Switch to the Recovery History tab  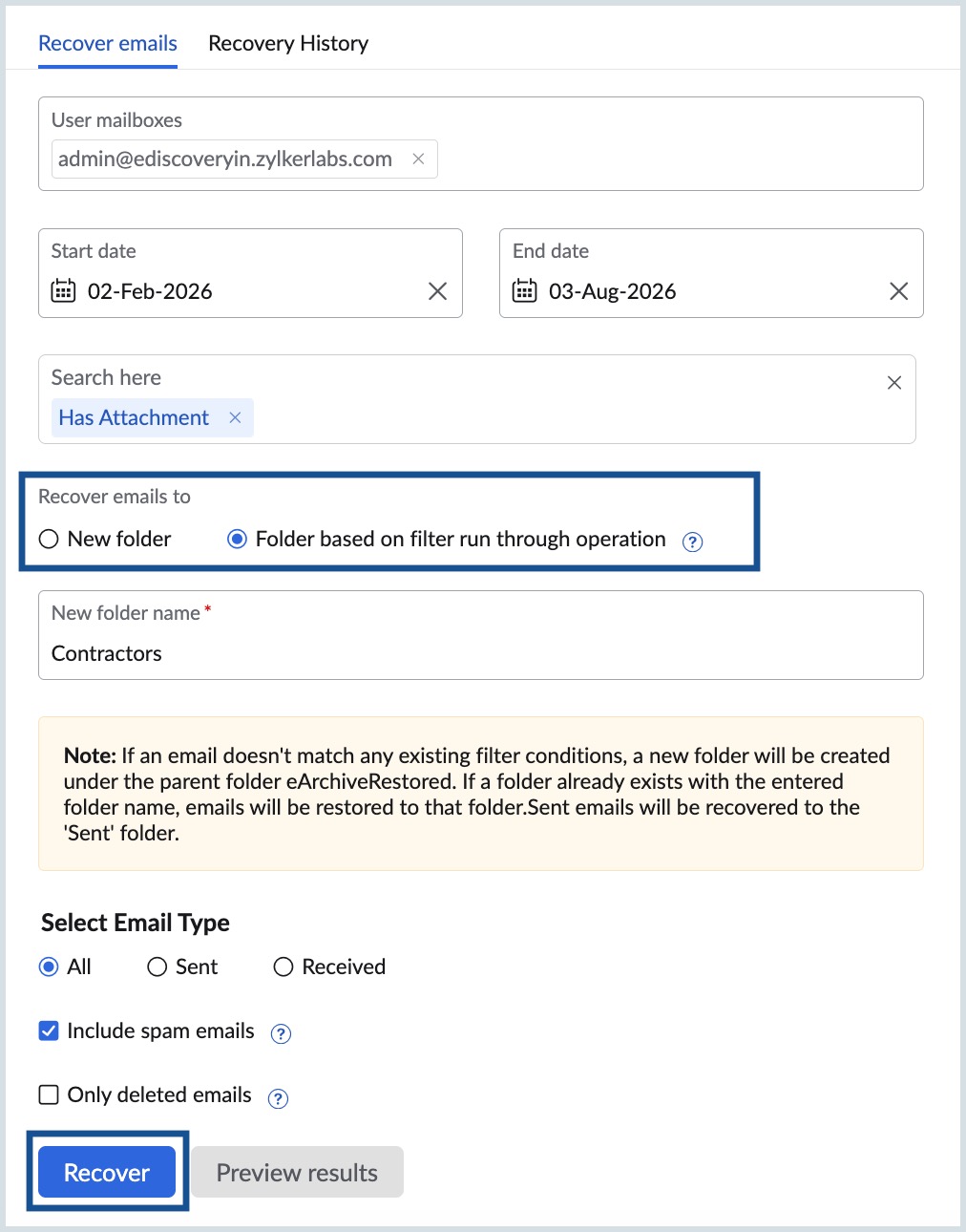(x=288, y=43)
